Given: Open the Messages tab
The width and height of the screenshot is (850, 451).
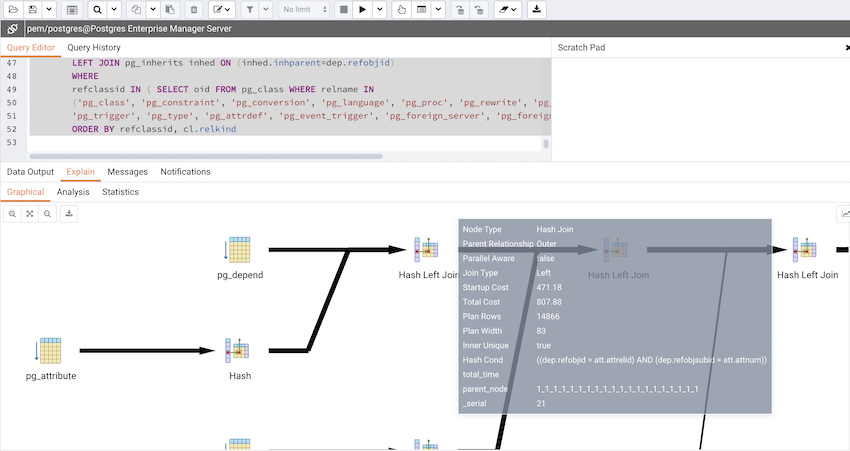Looking at the screenshot, I should 127,172.
